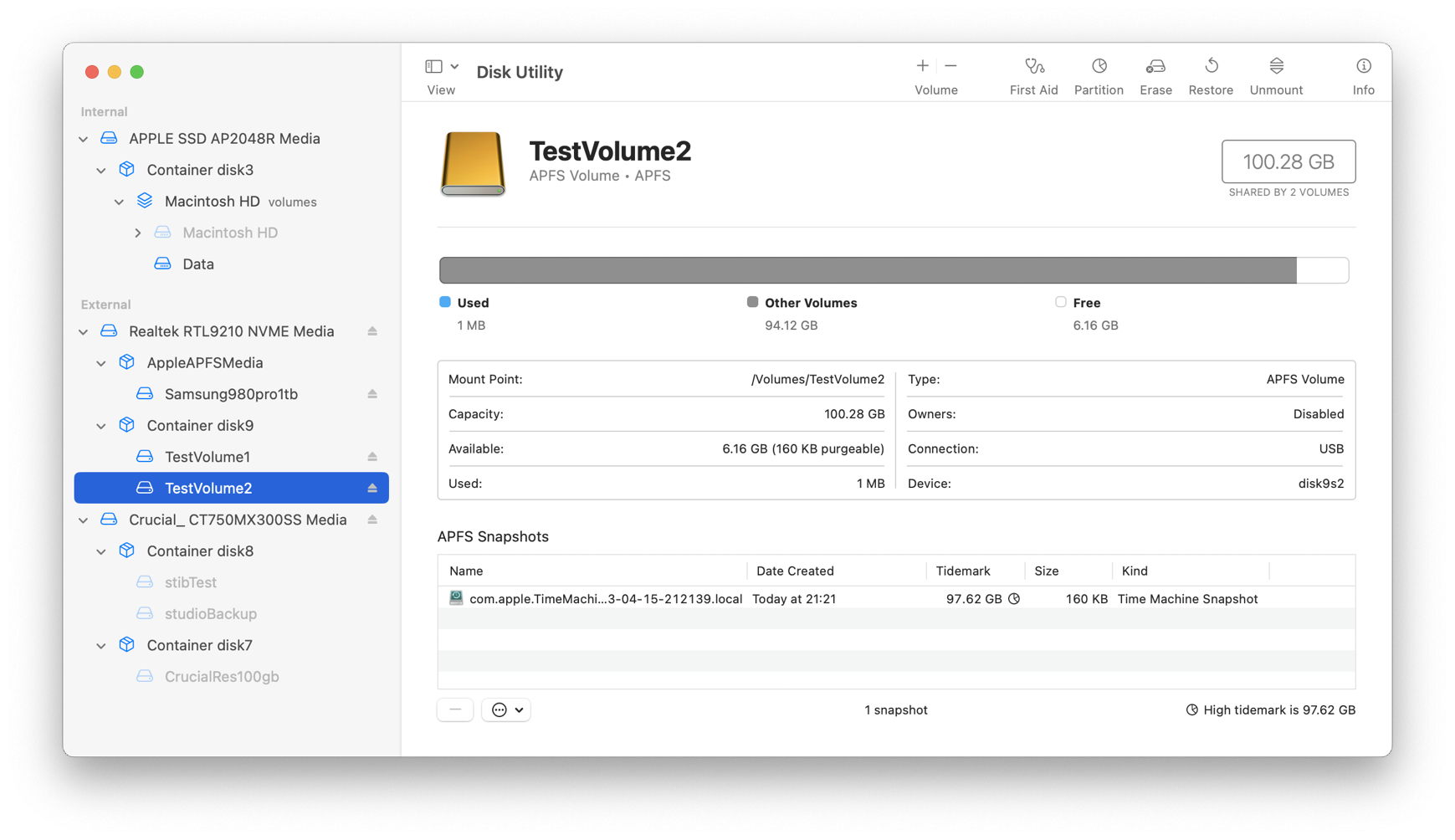Eject the Samsung980pro1tb volume

(x=373, y=394)
